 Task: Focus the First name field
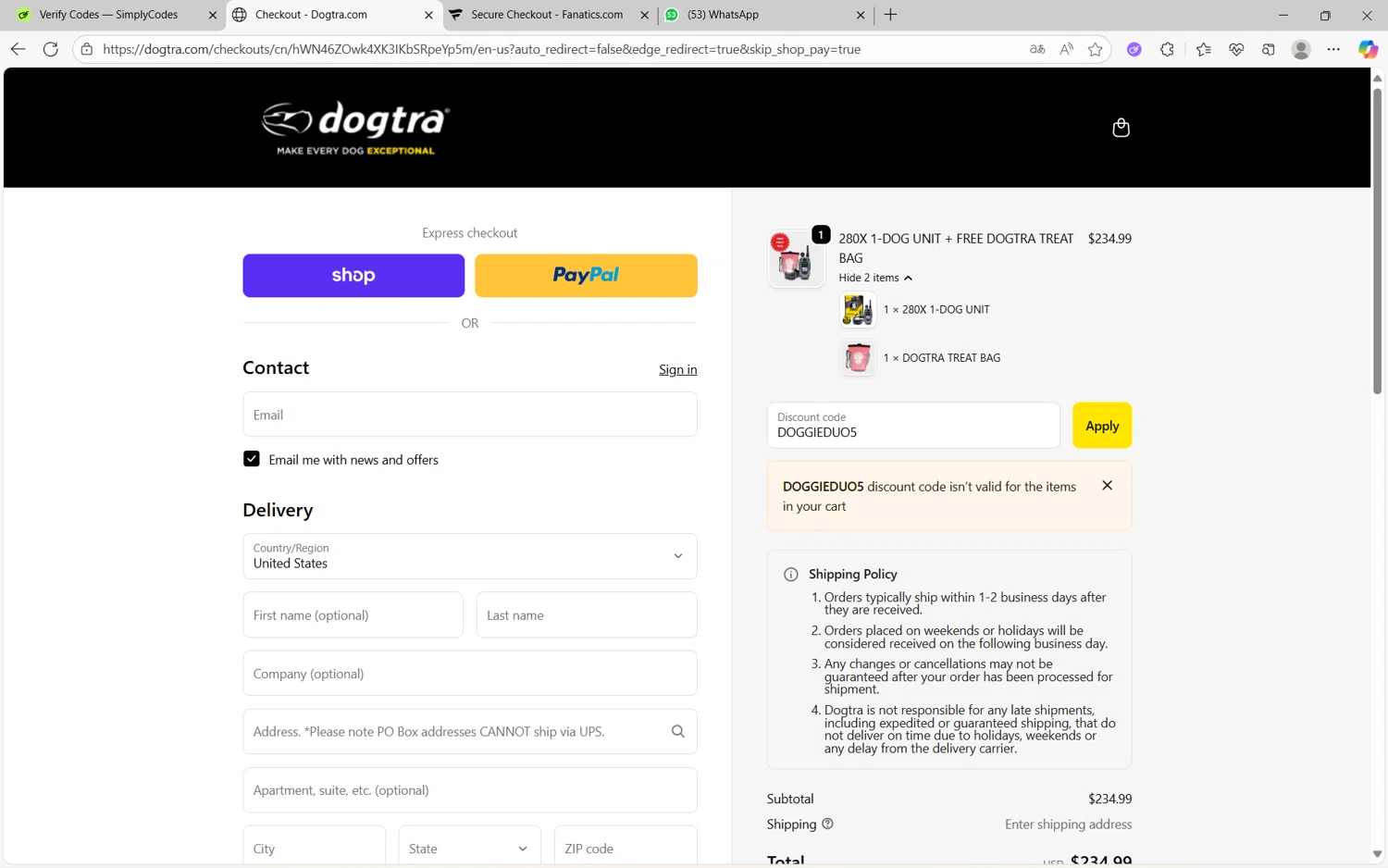353,614
